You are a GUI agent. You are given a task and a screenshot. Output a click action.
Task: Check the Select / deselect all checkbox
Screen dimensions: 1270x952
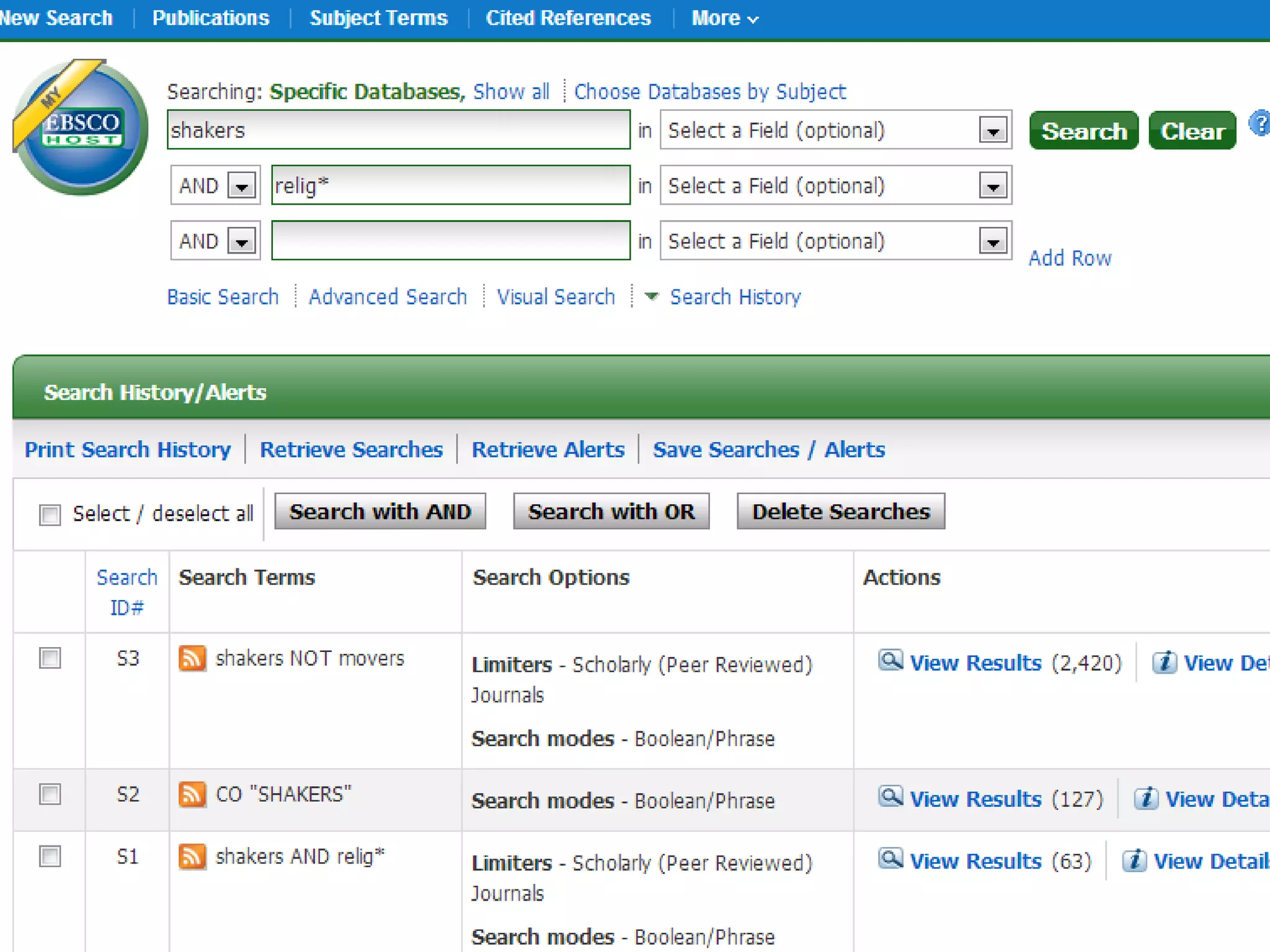point(50,514)
